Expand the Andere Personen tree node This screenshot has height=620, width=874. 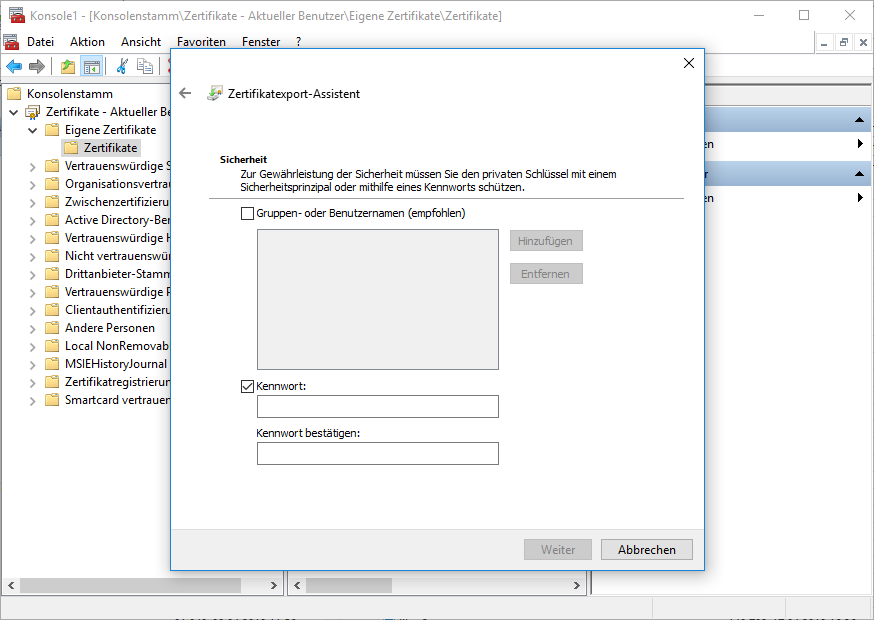(x=33, y=328)
